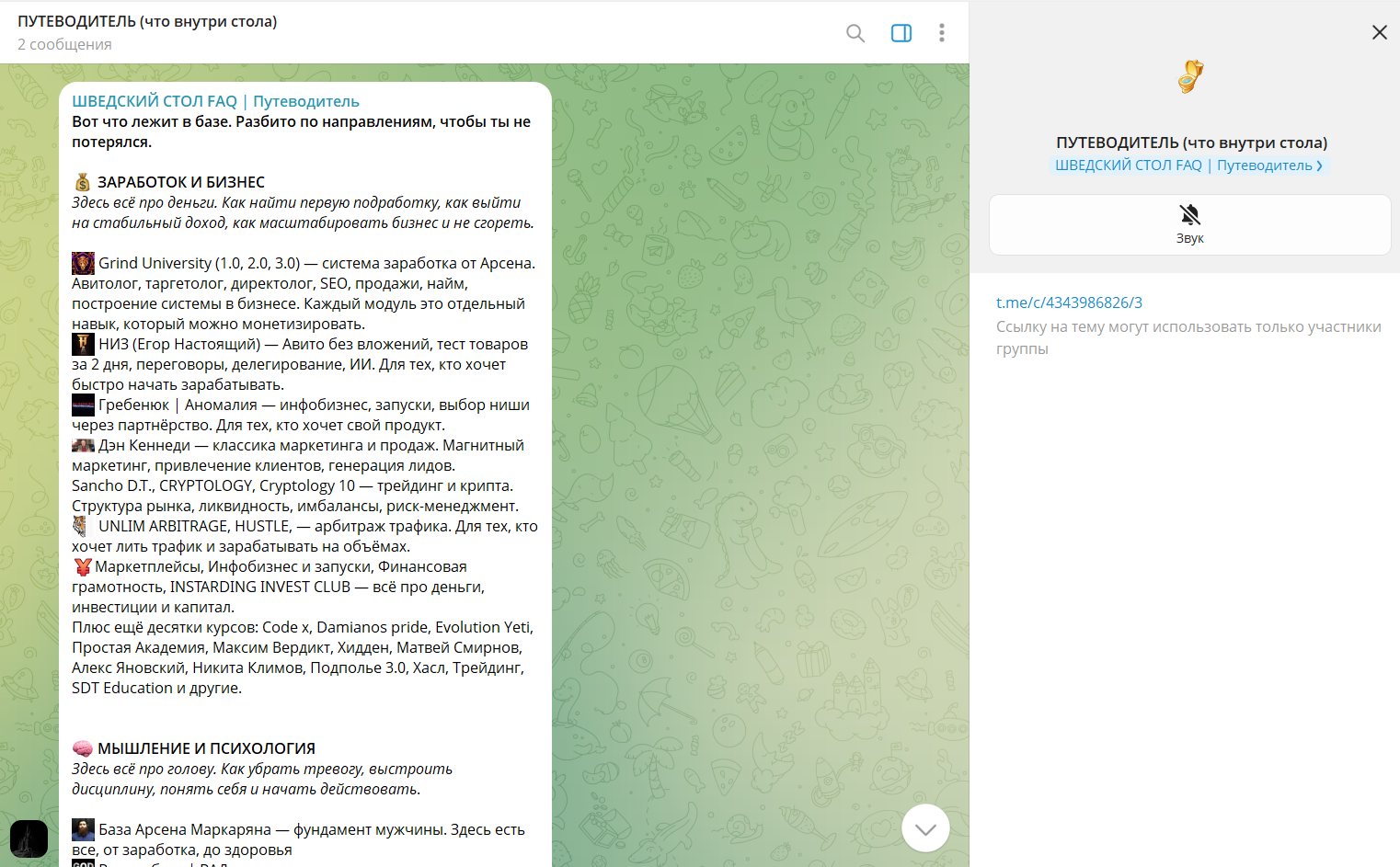Image resolution: width=1400 pixels, height=867 pixels.
Task: Toggle the Звук notification mute button
Action: (1189, 224)
